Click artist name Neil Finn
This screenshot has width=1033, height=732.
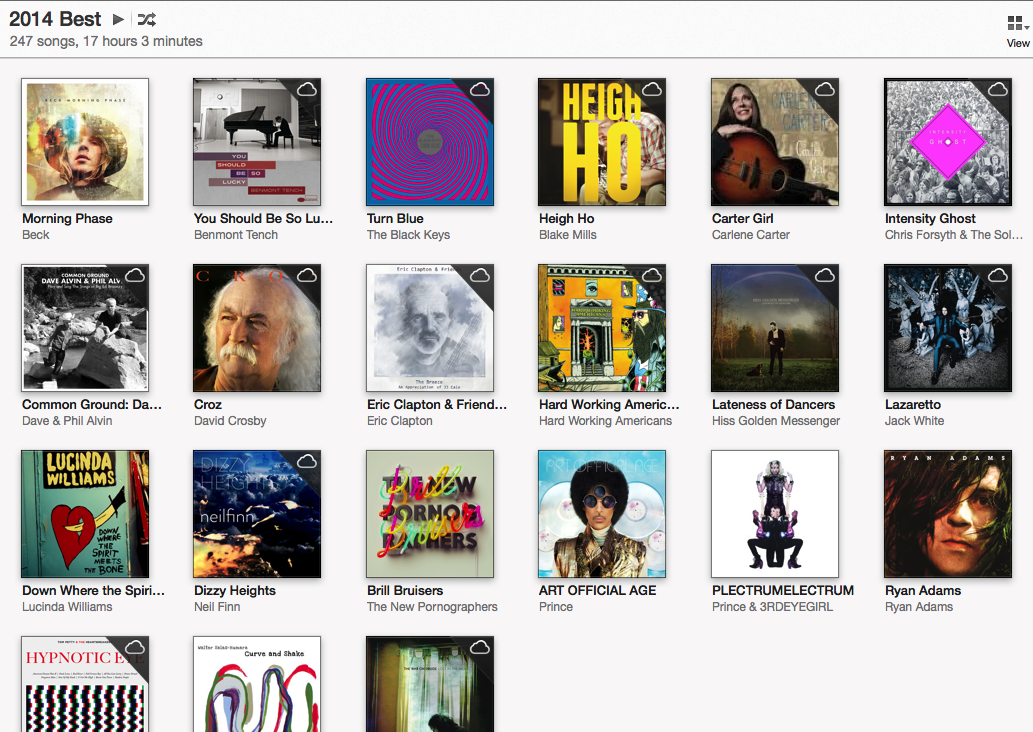(217, 607)
